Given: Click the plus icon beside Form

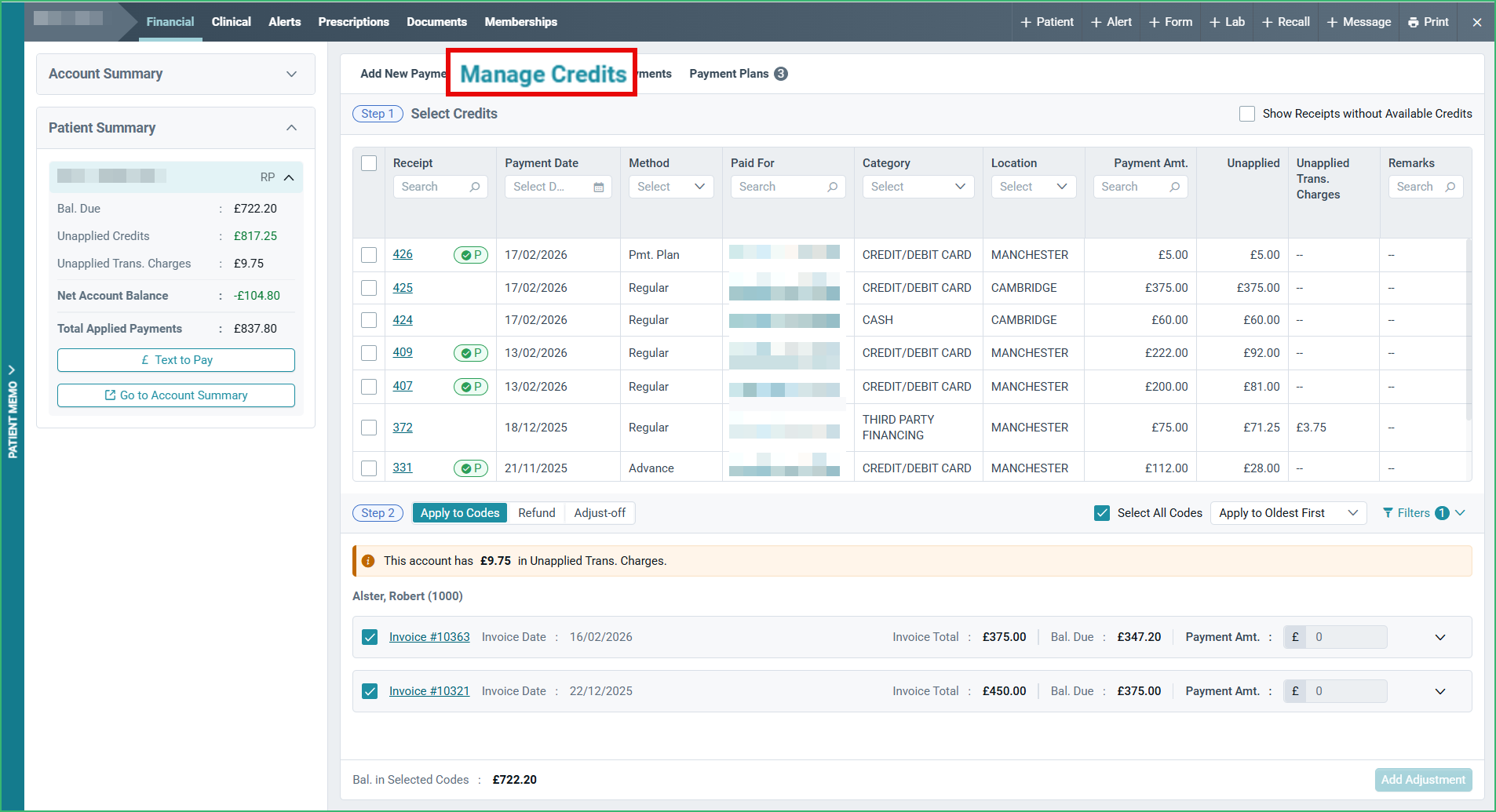Looking at the screenshot, I should pyautogui.click(x=1154, y=22).
